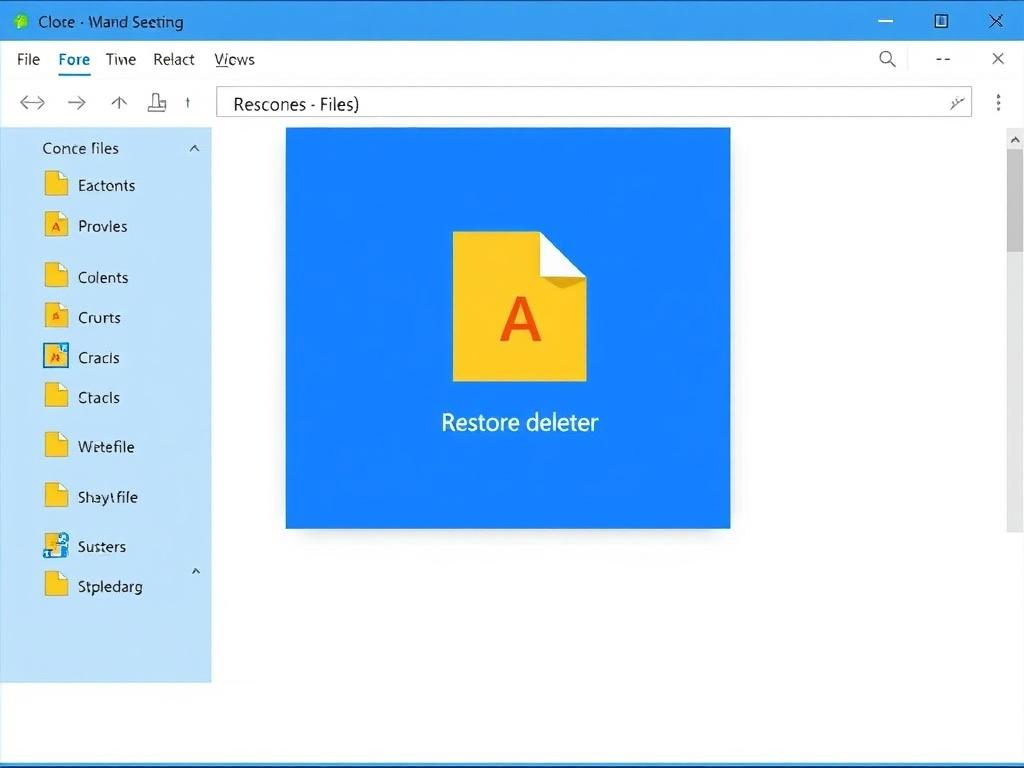This screenshot has height=768, width=1024.
Task: Click the Rescones - Files address field
Action: coord(580,103)
